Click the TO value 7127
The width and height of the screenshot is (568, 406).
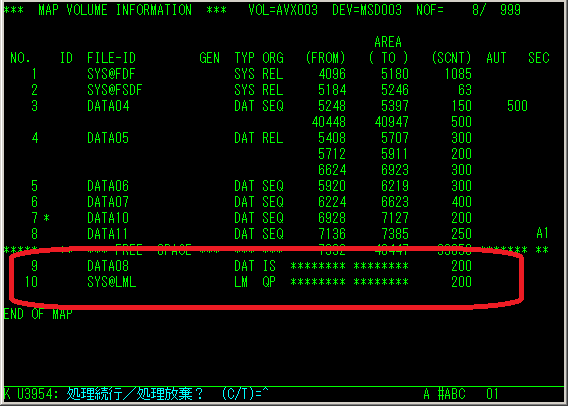pos(395,218)
